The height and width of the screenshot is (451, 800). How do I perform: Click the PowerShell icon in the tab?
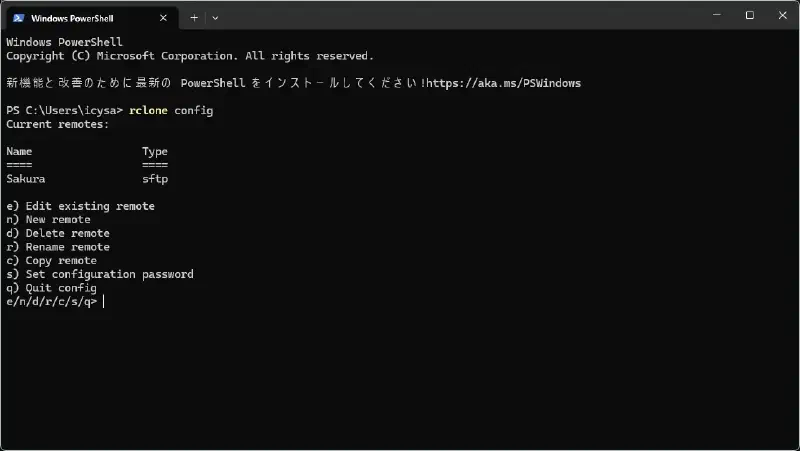pyautogui.click(x=19, y=18)
